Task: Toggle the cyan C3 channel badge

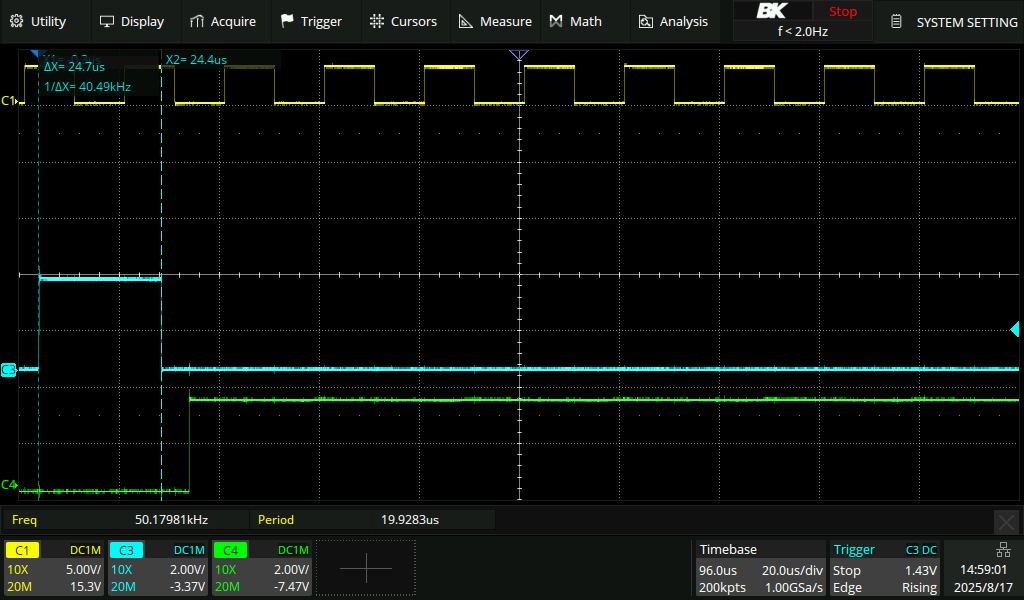Action: click(x=126, y=550)
